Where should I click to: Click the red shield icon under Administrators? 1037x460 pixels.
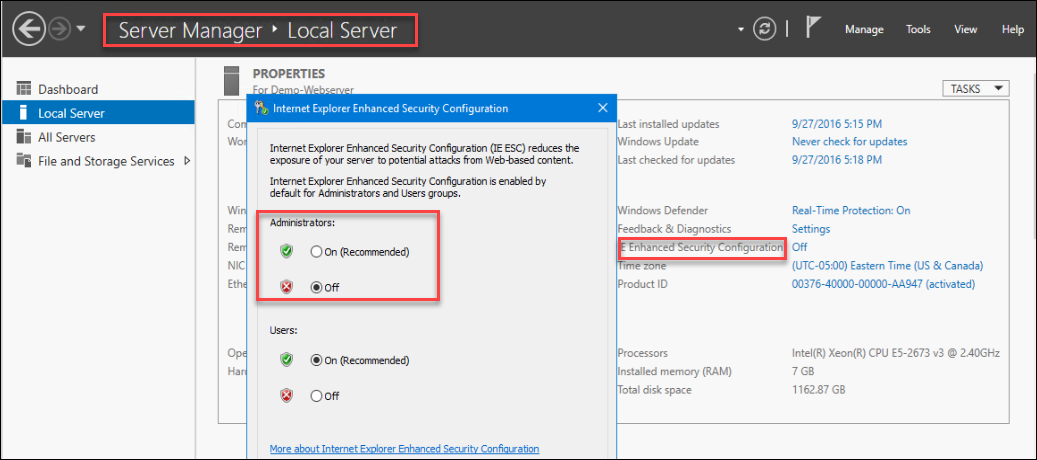click(x=286, y=287)
